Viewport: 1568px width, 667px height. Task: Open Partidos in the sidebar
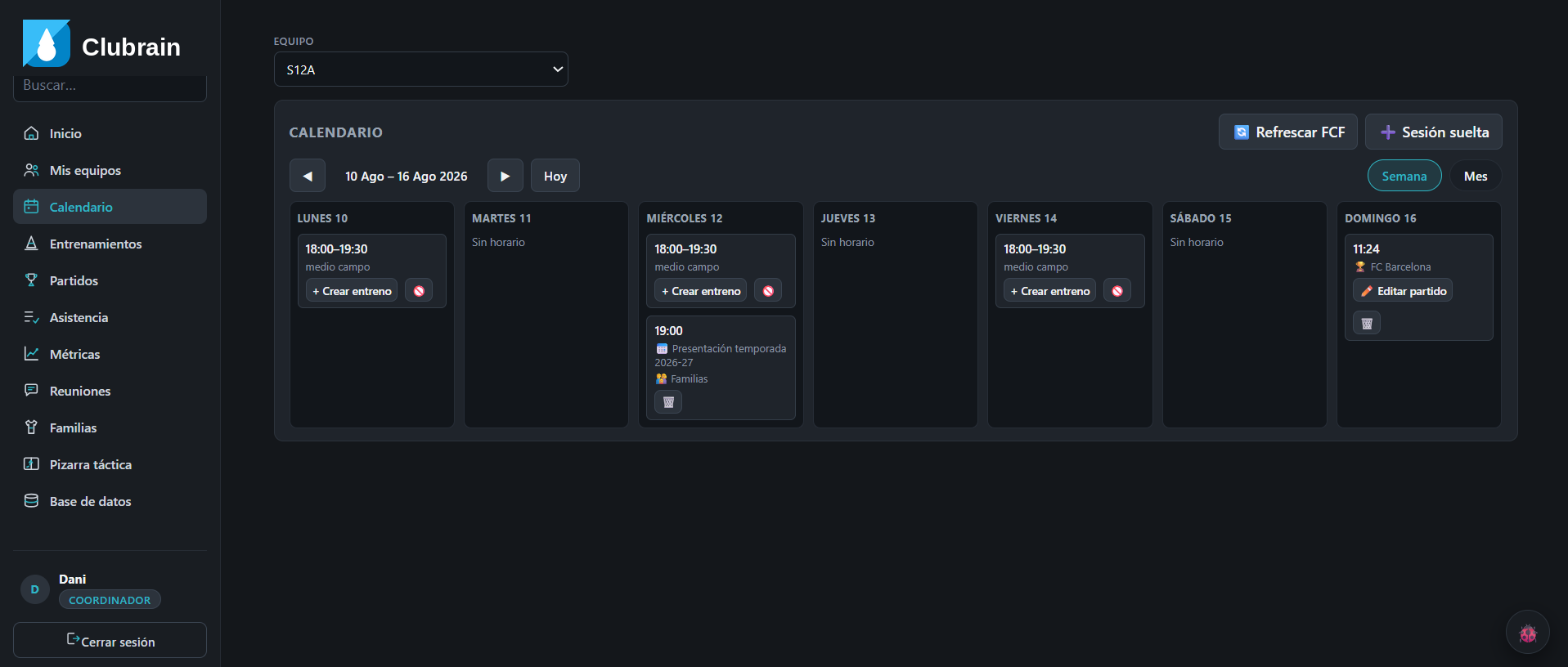coord(110,280)
